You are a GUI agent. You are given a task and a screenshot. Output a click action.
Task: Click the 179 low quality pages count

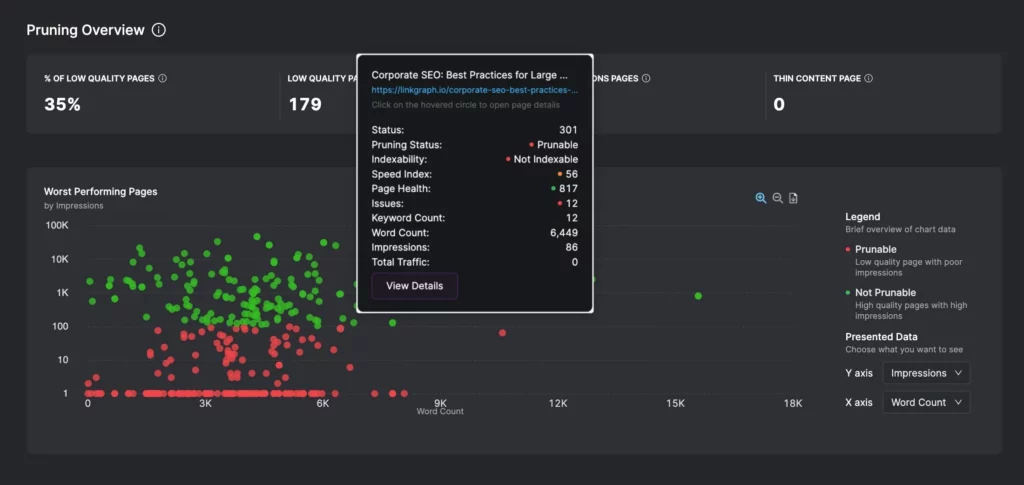tap(304, 104)
